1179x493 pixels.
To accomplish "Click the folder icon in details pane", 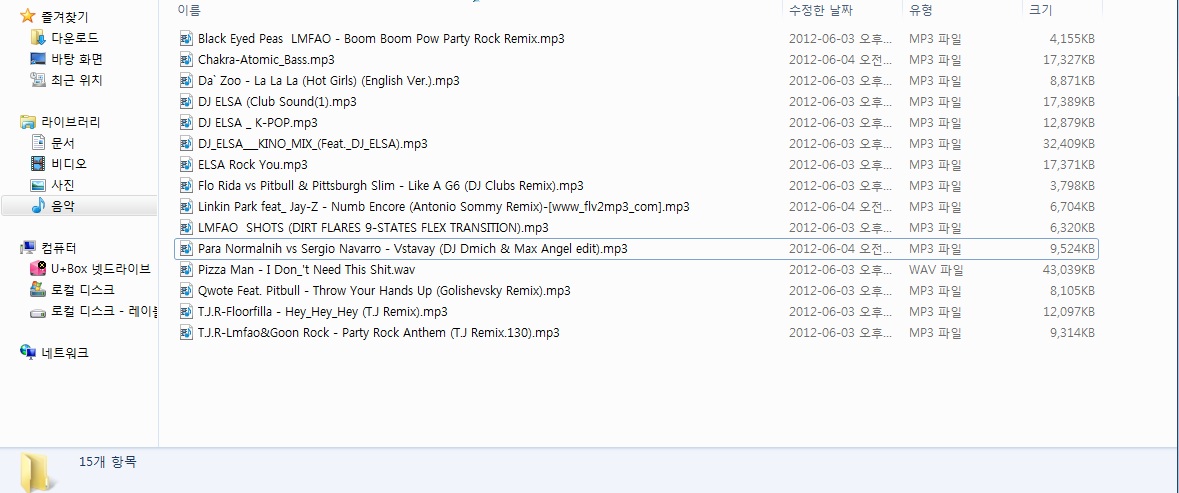I will [x=37, y=472].
